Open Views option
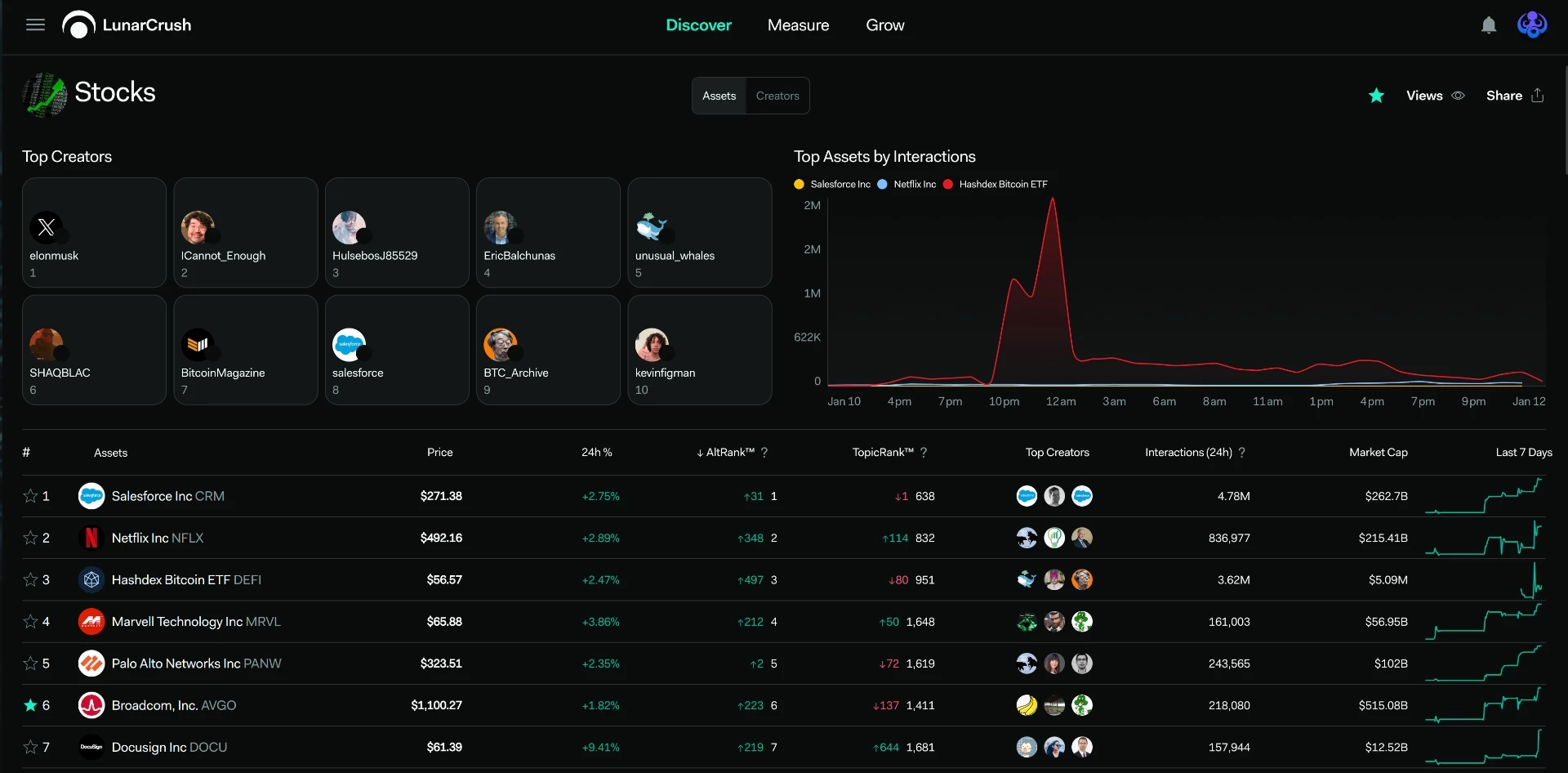This screenshot has width=1568, height=773. 1435,96
